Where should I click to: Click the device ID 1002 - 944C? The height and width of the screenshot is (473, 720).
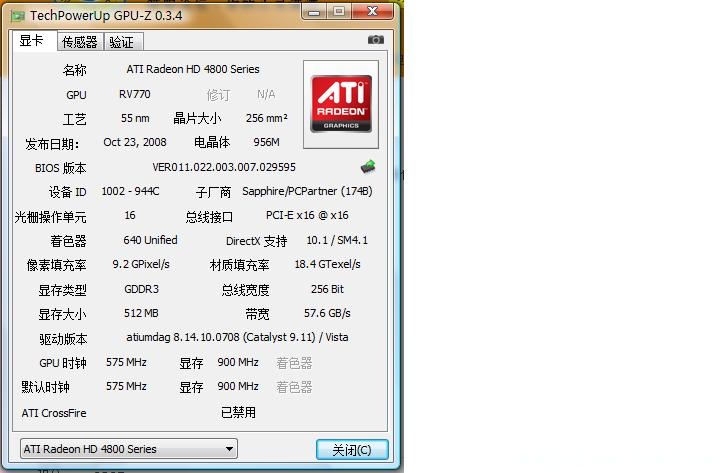(x=130, y=191)
